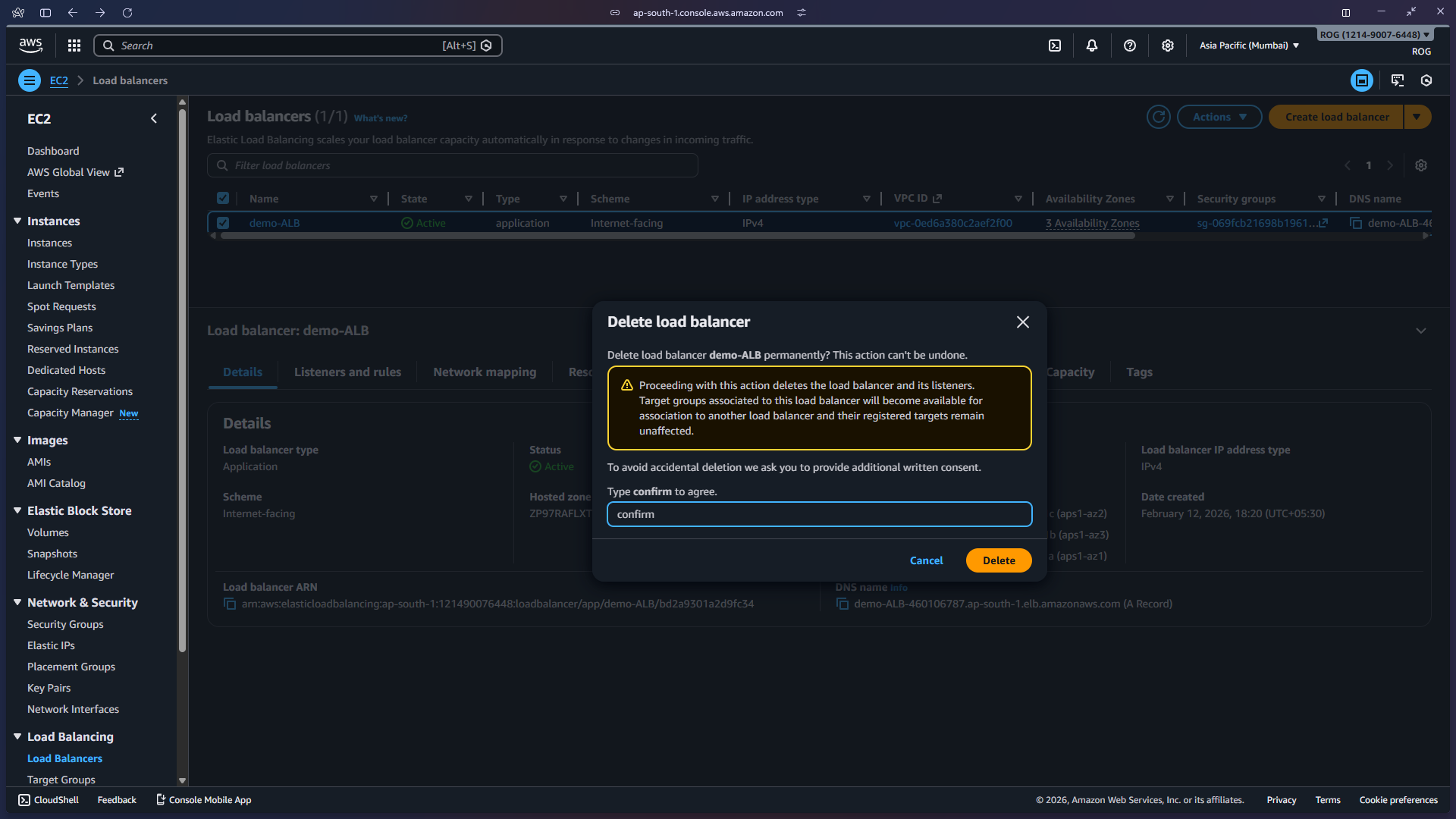Open the Asia Pacific (Mumbai) region selector
This screenshot has width=1456, height=819.
click(1247, 45)
